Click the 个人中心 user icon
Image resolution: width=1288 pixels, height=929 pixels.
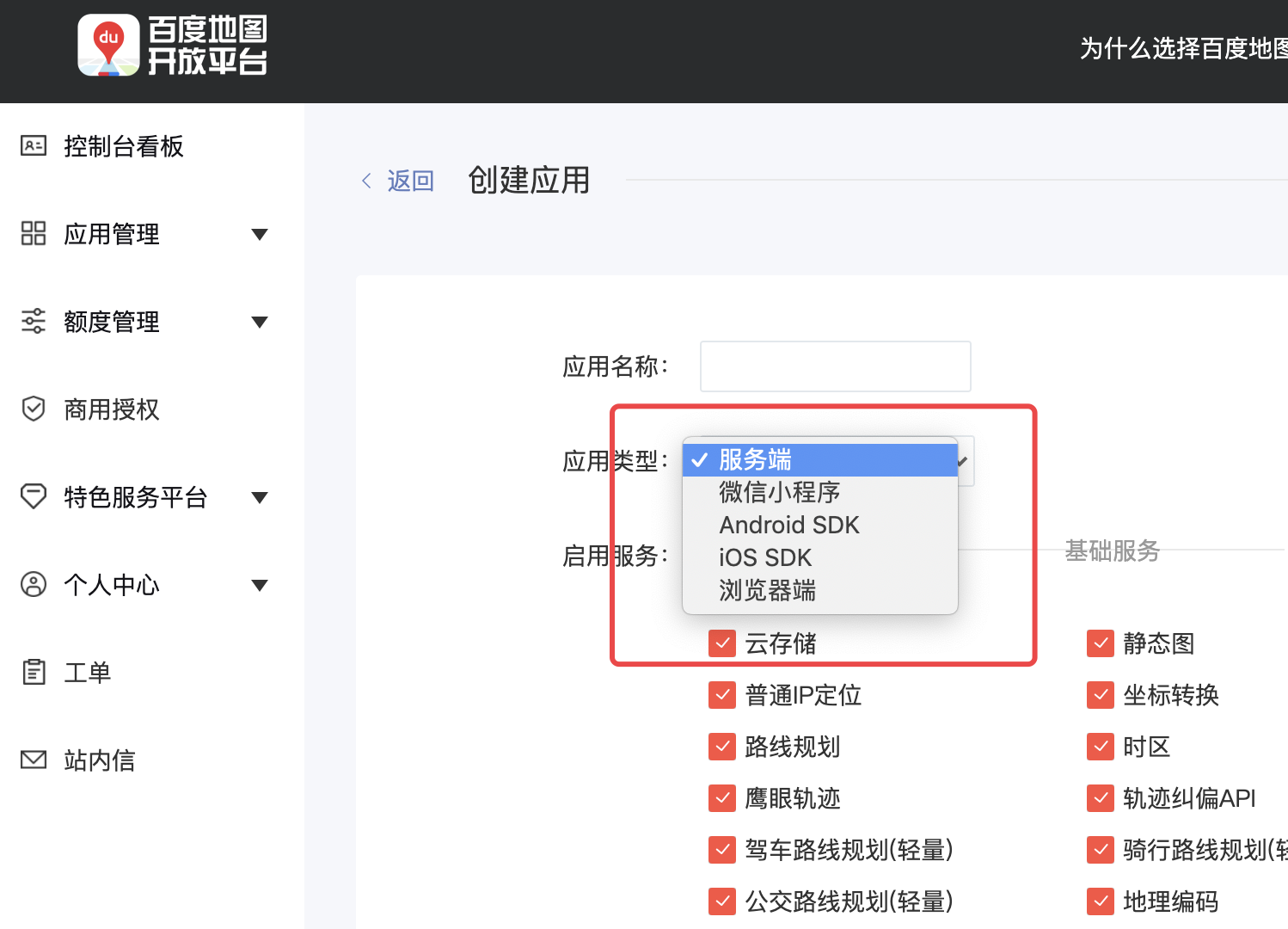click(x=34, y=584)
